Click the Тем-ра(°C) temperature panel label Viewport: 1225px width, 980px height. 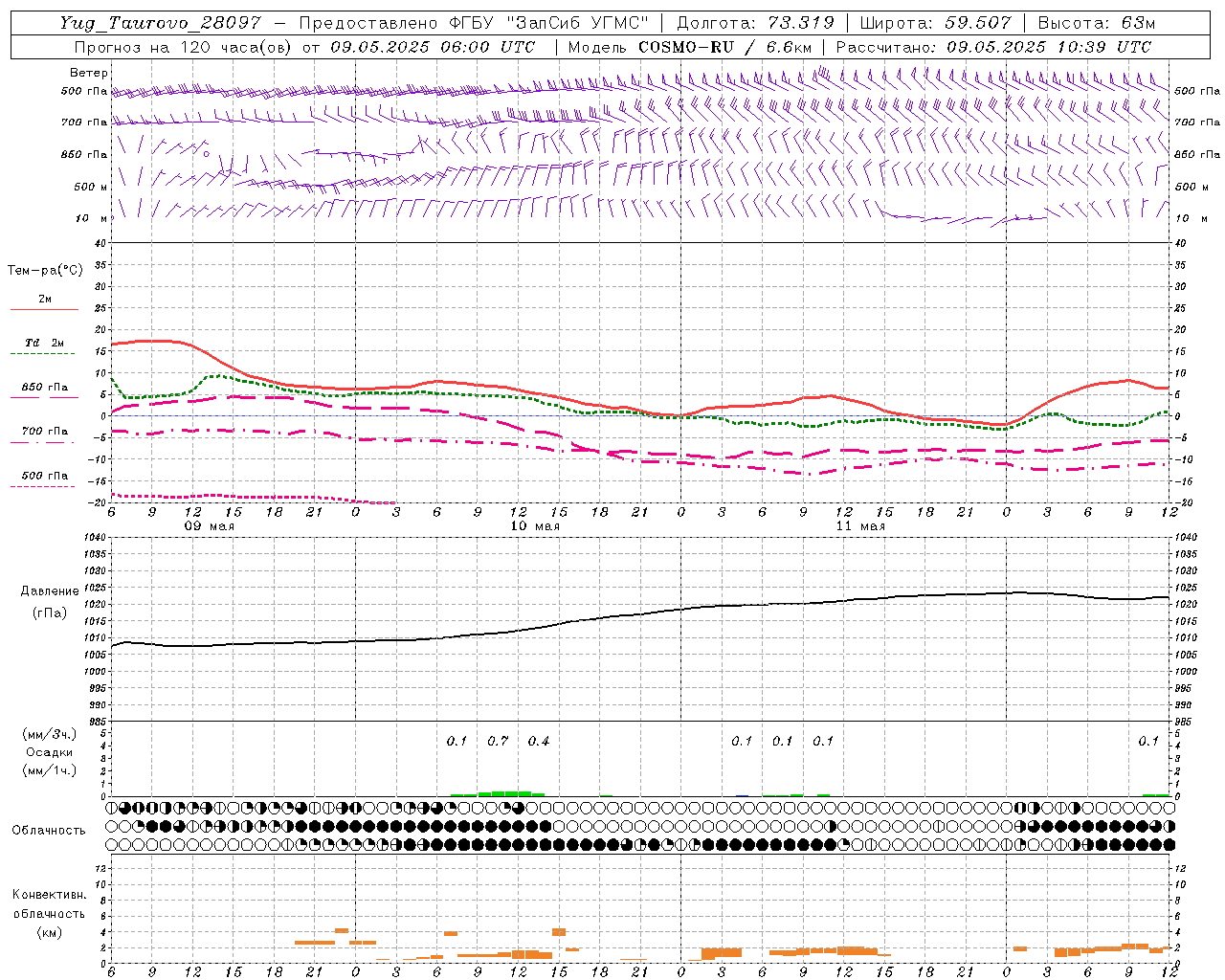click(x=45, y=271)
